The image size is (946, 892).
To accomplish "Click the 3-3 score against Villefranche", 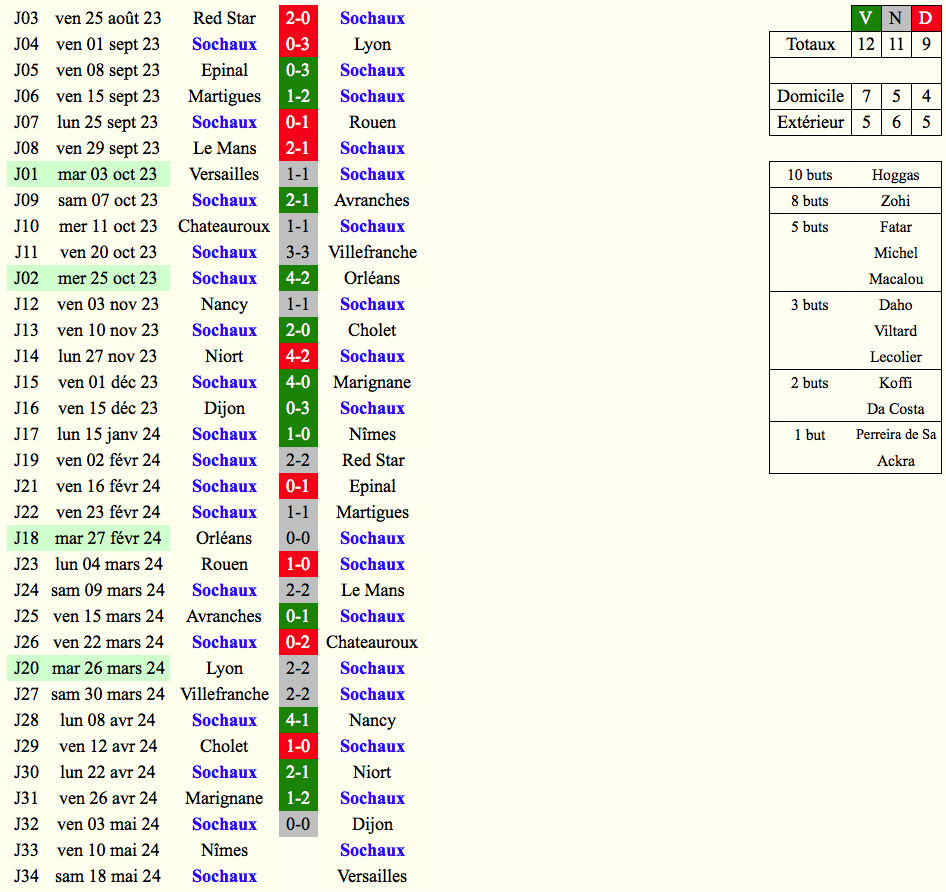I will (298, 252).
